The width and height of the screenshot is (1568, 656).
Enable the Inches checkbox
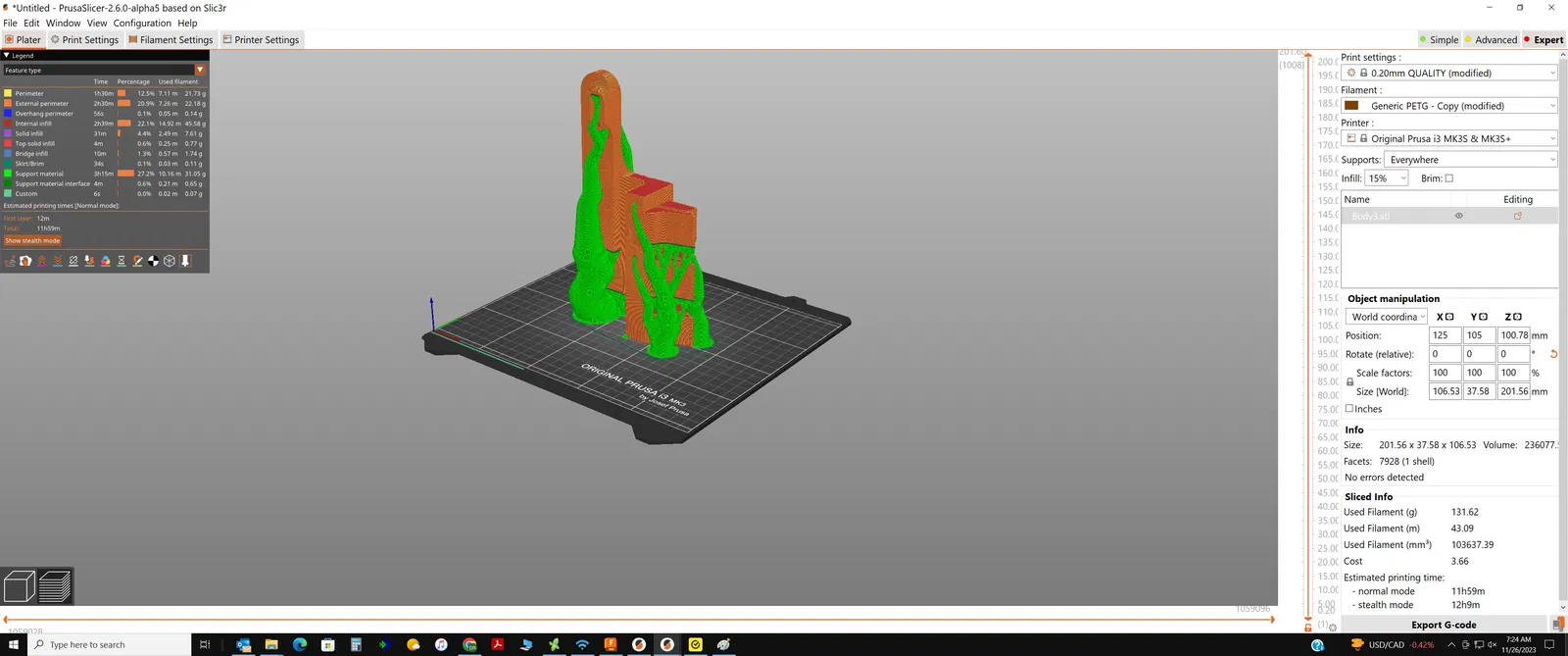coord(1349,409)
